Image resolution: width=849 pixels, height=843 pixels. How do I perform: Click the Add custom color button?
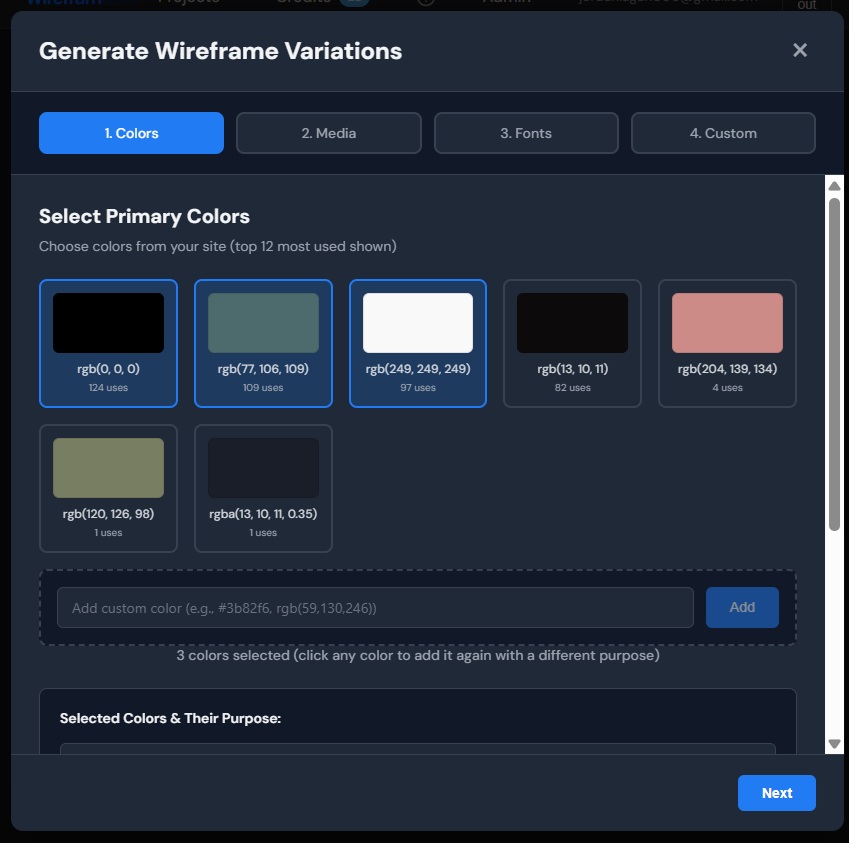point(742,607)
